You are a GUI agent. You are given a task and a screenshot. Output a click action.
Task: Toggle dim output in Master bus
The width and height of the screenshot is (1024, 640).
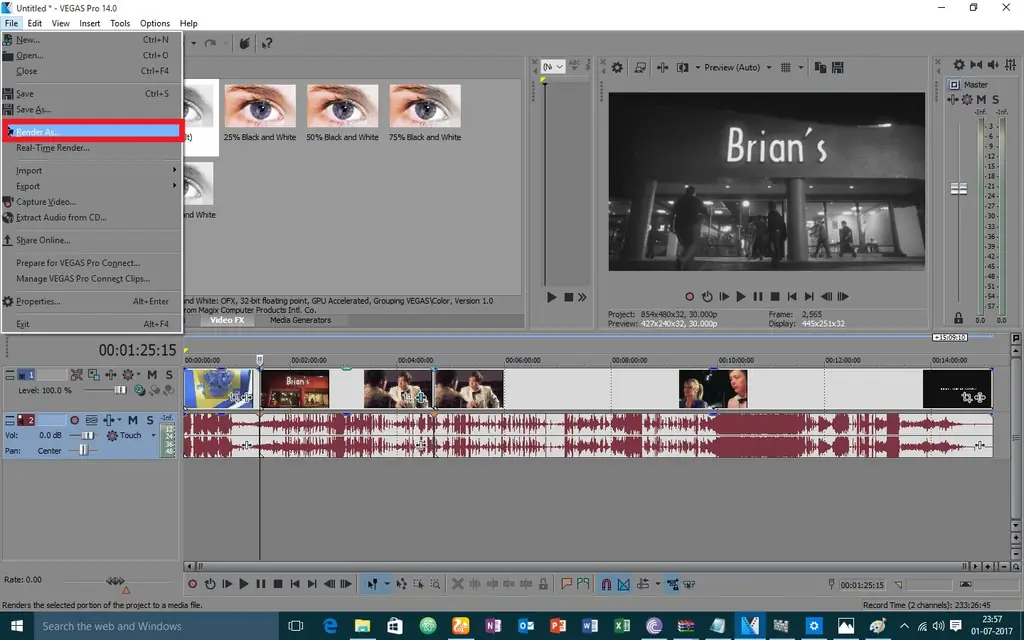993,65
